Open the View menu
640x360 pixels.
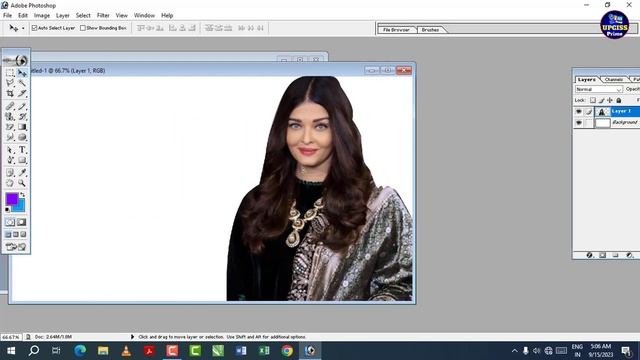(x=122, y=16)
